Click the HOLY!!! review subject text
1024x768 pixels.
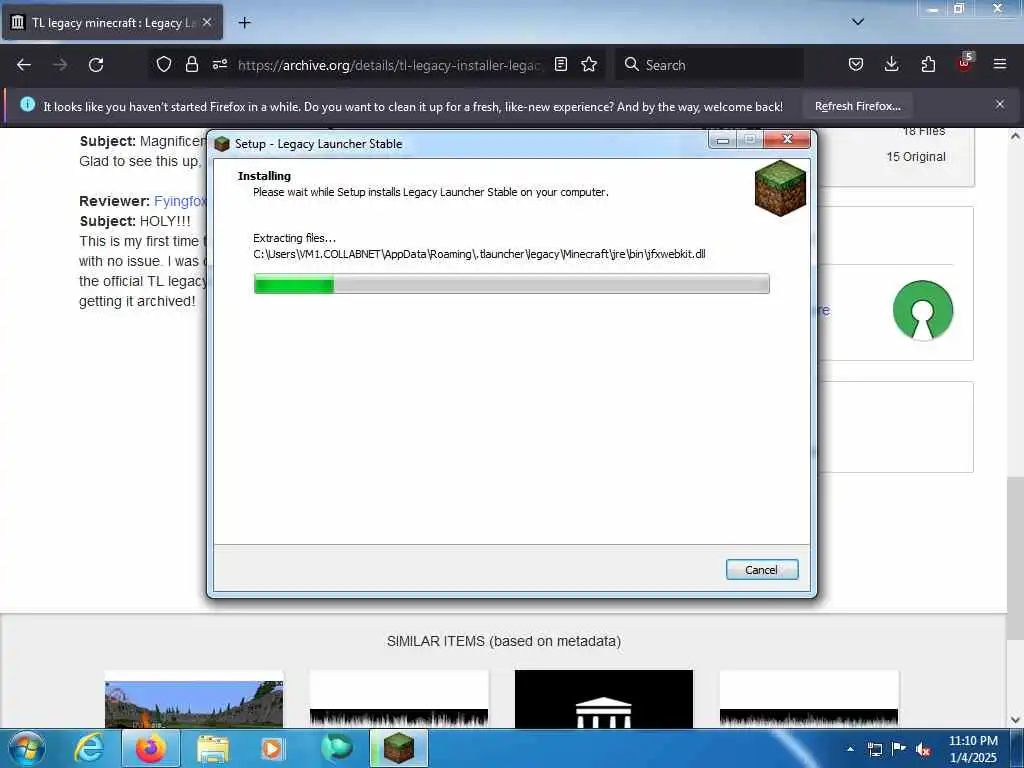pyautogui.click(x=165, y=221)
